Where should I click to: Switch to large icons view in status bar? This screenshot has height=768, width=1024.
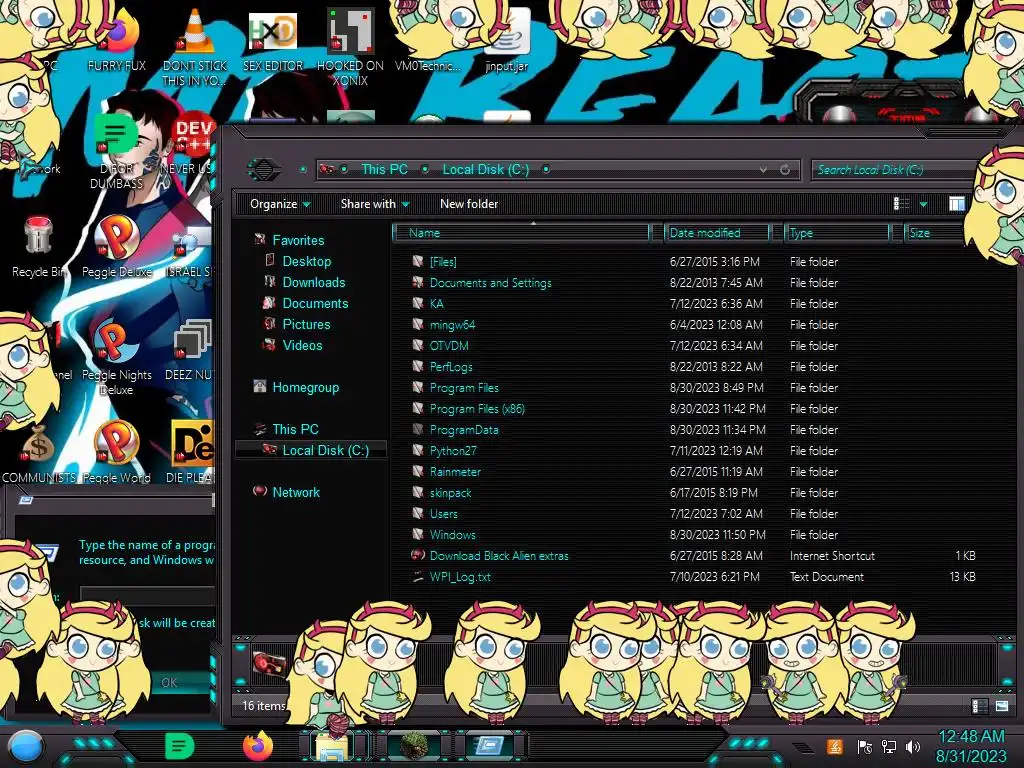click(x=1002, y=706)
